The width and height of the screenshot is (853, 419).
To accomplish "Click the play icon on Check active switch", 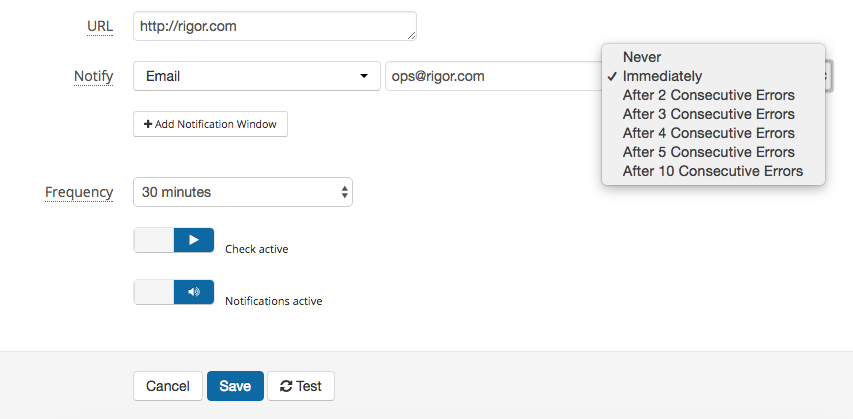I will (x=194, y=240).
